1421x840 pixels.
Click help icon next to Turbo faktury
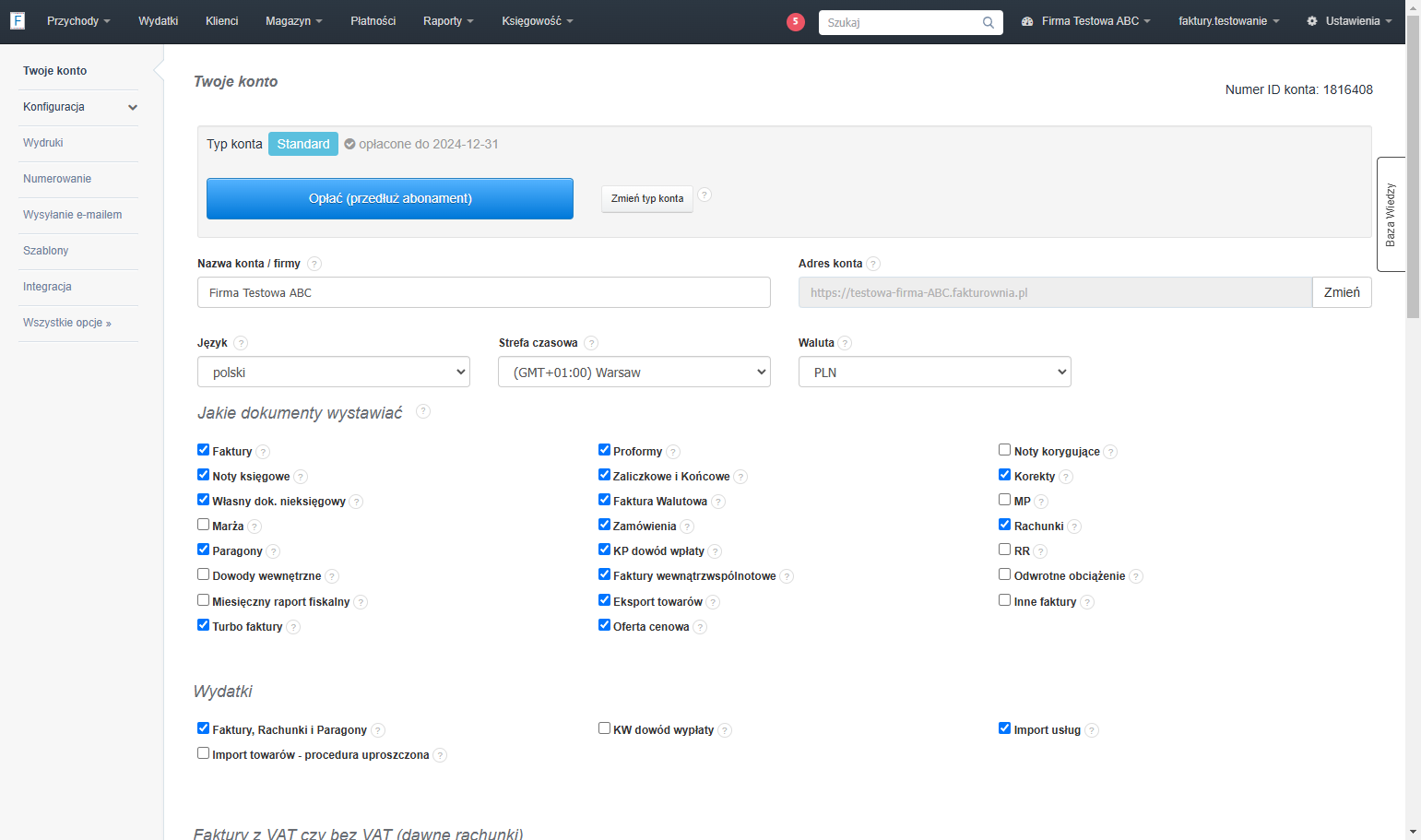click(x=293, y=627)
